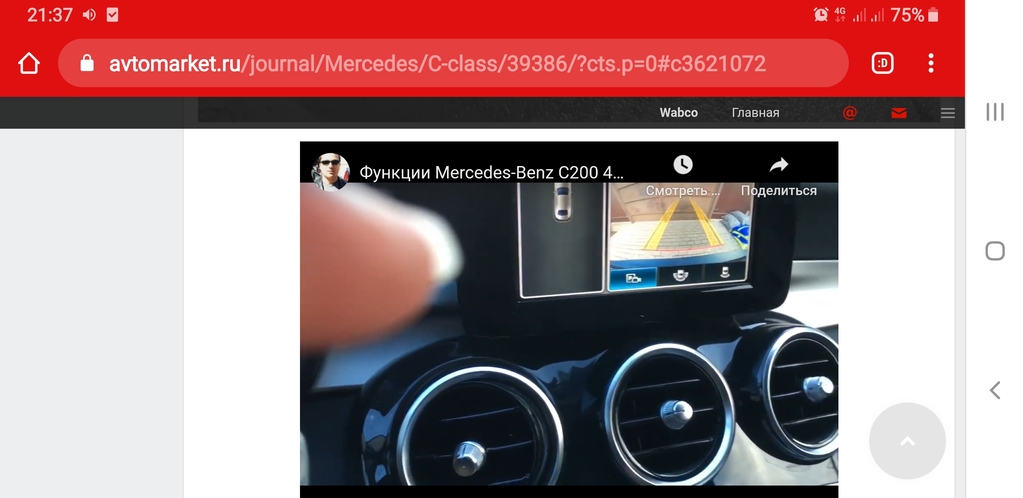
Task: Open video title Функции Mercedes-Benz C200
Action: point(491,172)
